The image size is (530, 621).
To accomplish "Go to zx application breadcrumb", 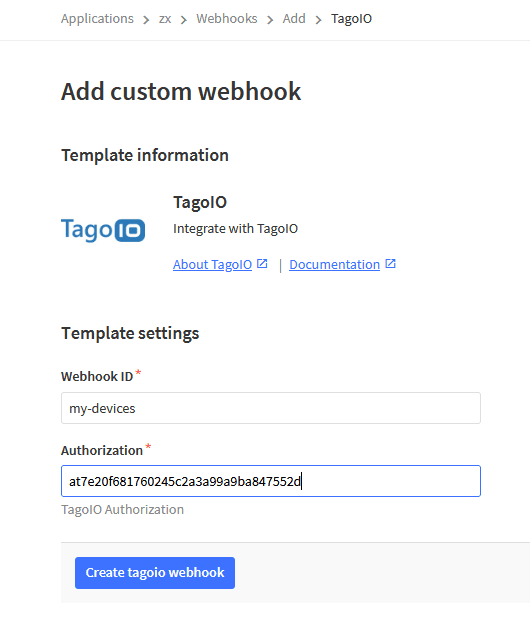I will (x=165, y=19).
